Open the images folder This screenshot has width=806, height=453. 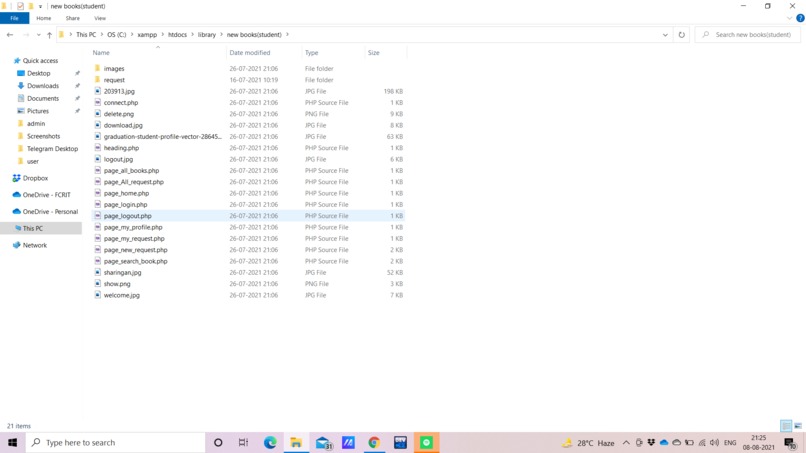point(114,68)
